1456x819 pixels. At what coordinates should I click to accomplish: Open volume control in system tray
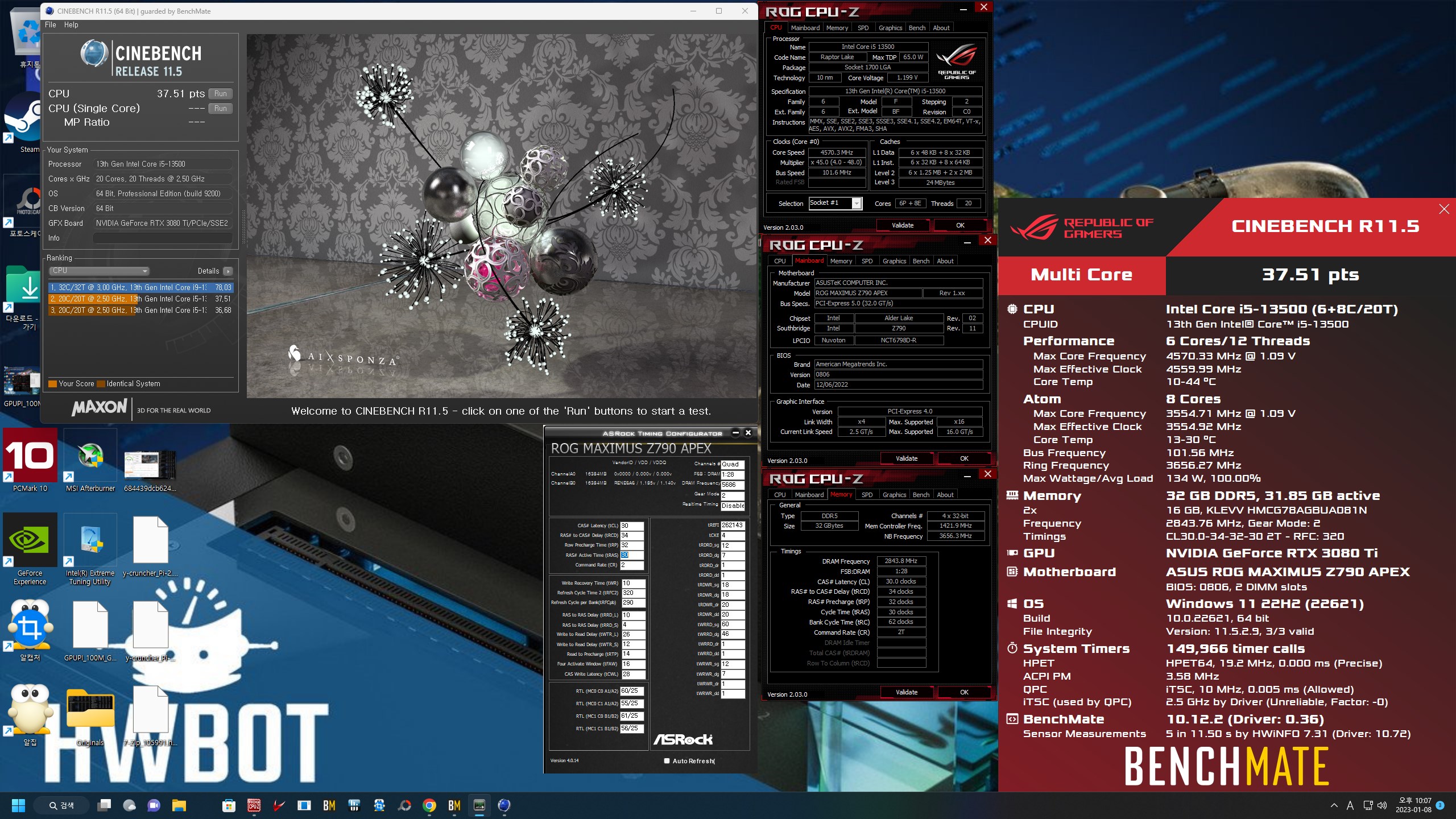(x=1383, y=805)
